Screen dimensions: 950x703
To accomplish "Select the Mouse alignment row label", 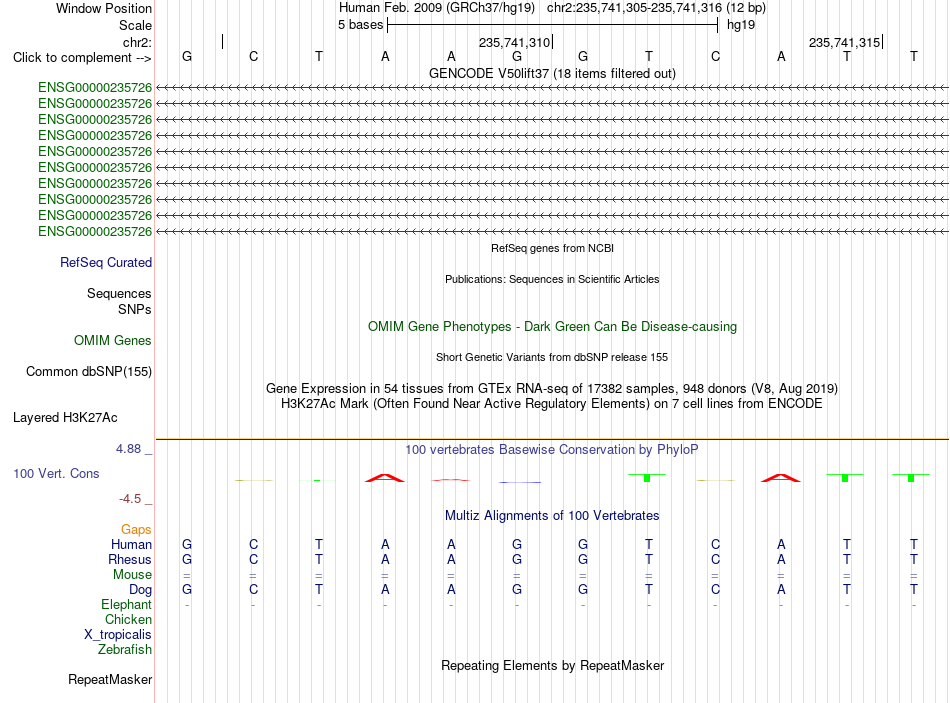I will [x=132, y=575].
